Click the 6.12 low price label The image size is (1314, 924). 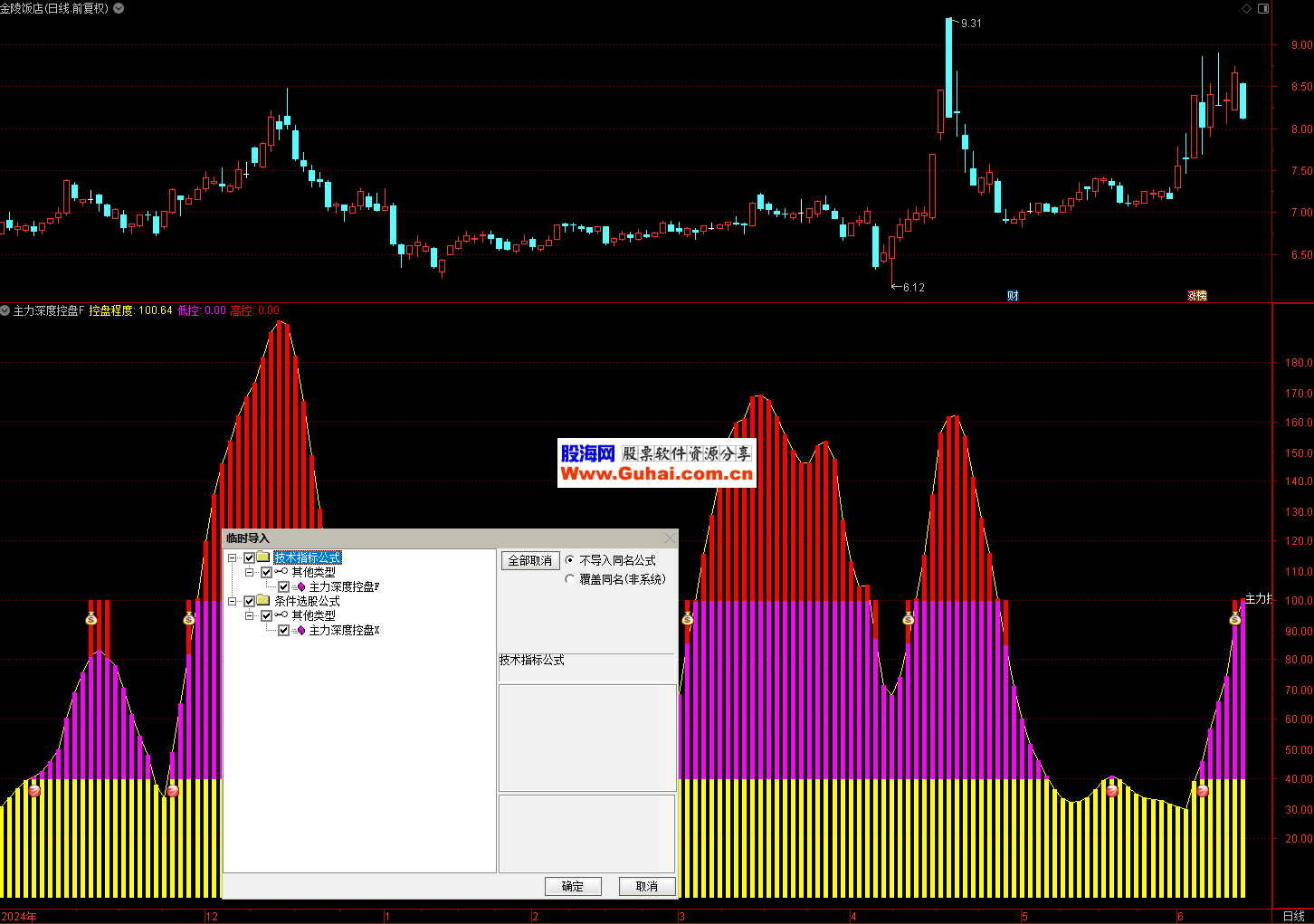[x=914, y=288]
